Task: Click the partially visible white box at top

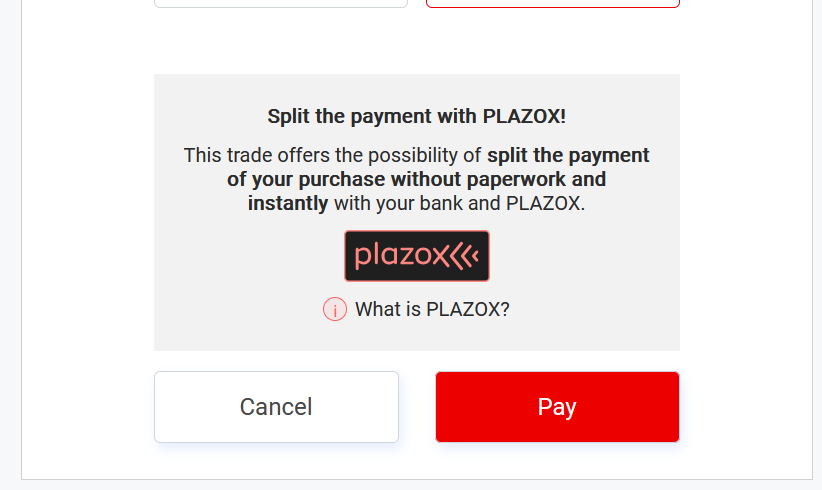Action: point(281,3)
